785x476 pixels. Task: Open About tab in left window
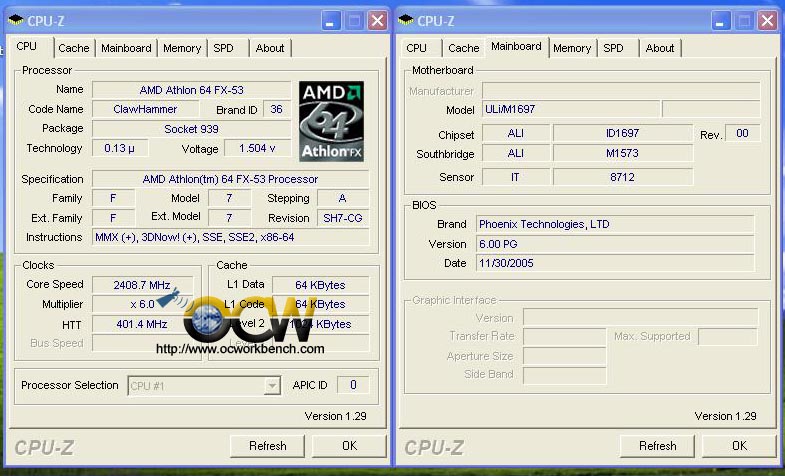click(270, 48)
